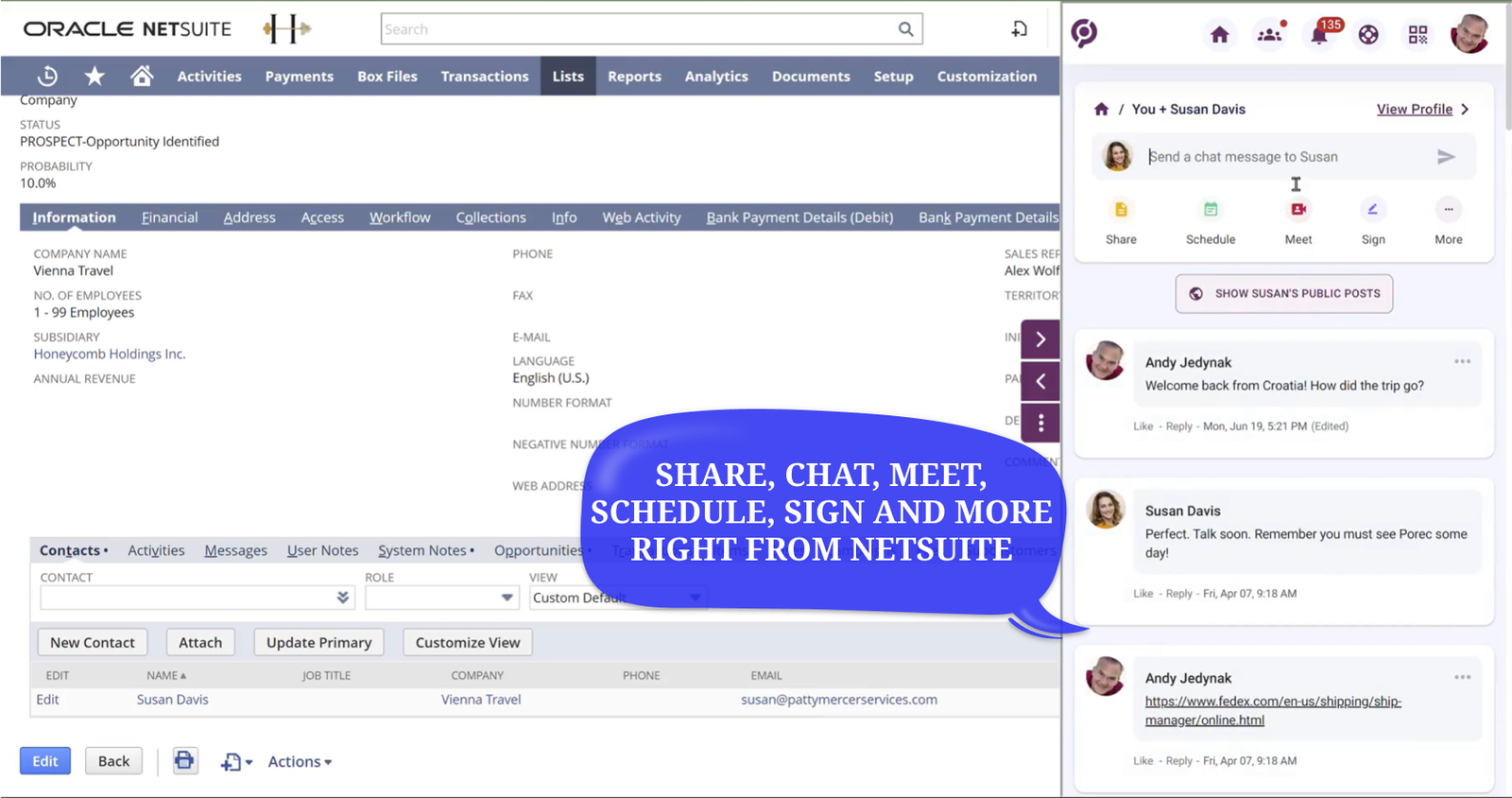Click the side panel app logo
1512x798 pixels.
point(1084,33)
